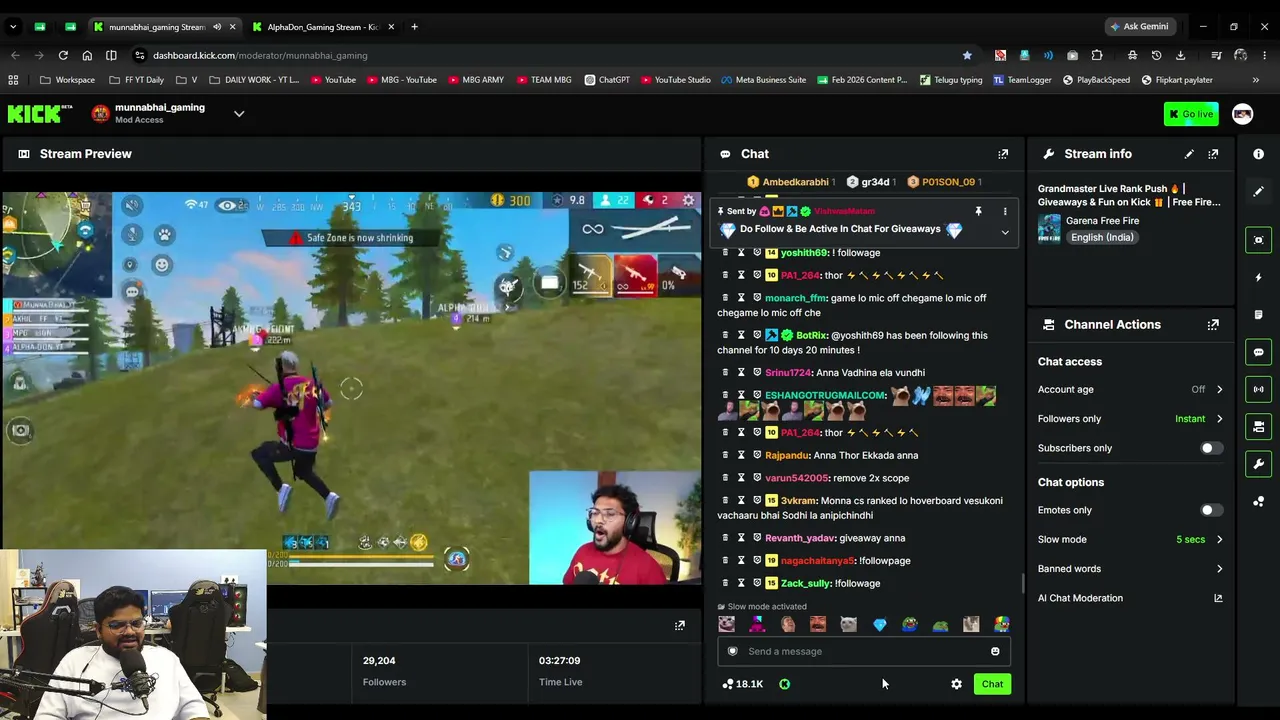Open chat settings gear icon
This screenshot has width=1280, height=720.
point(956,684)
